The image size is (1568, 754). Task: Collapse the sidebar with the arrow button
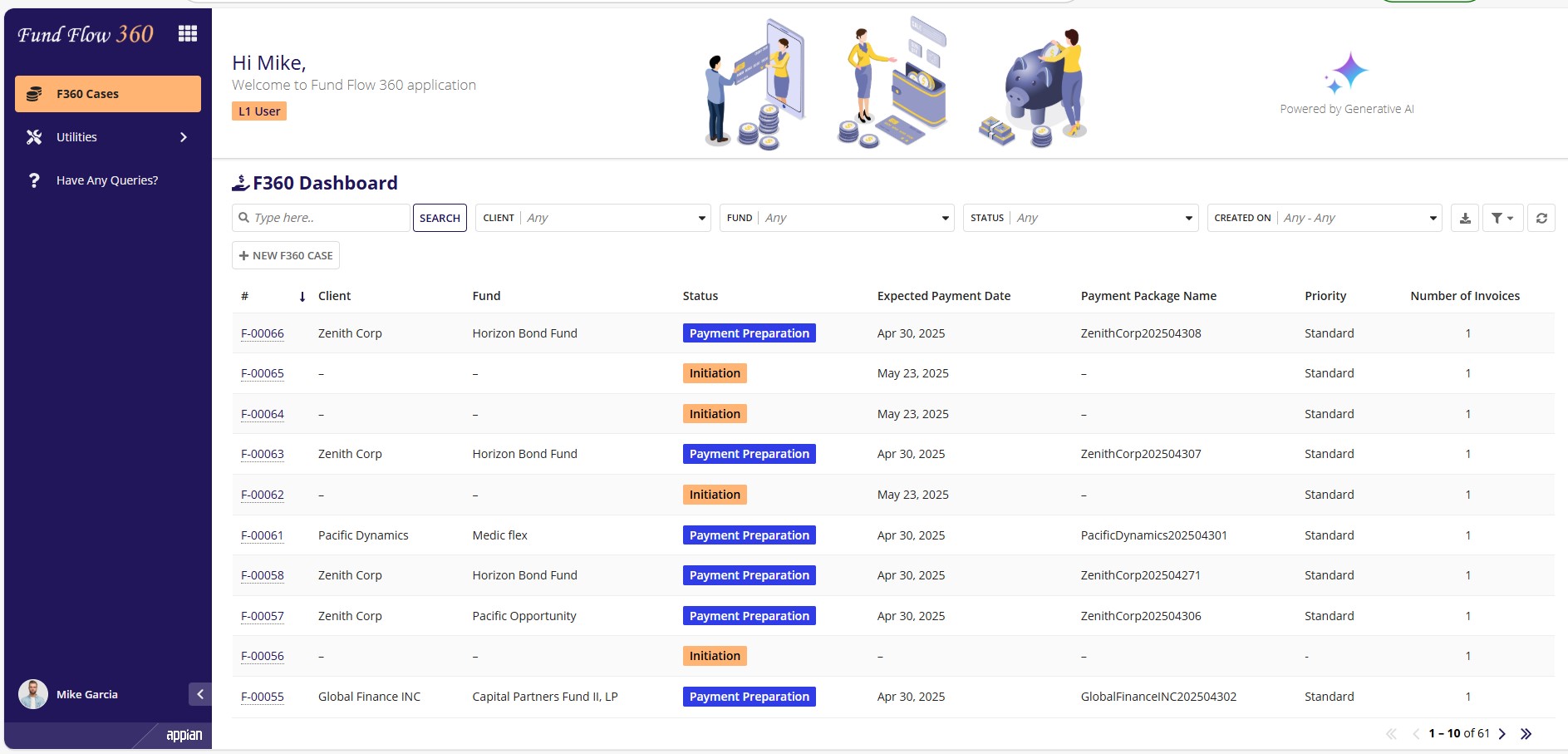pos(200,694)
